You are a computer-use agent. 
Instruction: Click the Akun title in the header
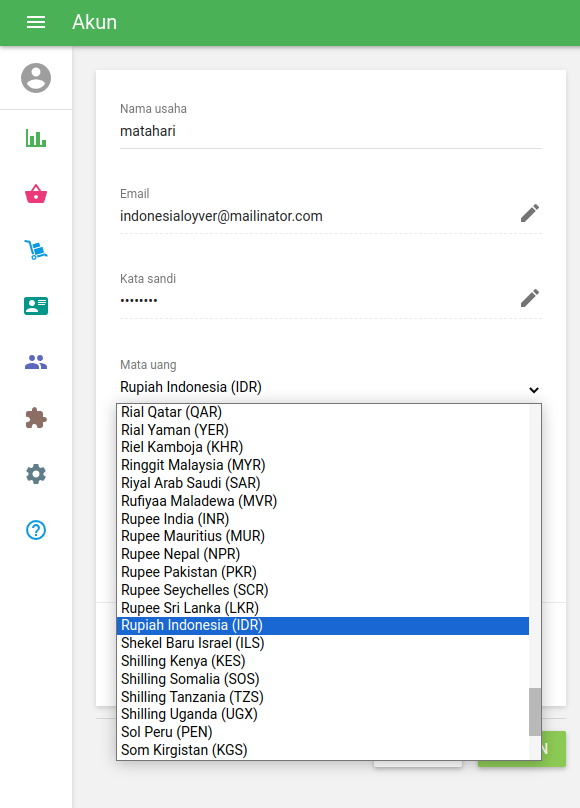point(95,22)
